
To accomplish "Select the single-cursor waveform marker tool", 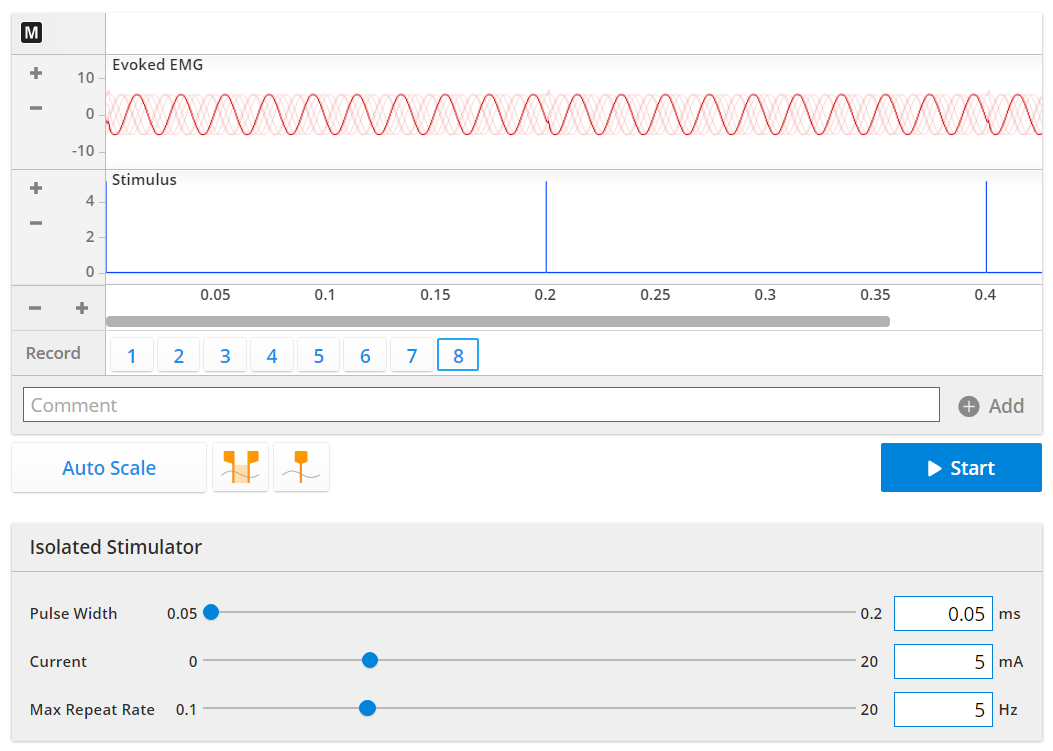I will point(301,467).
